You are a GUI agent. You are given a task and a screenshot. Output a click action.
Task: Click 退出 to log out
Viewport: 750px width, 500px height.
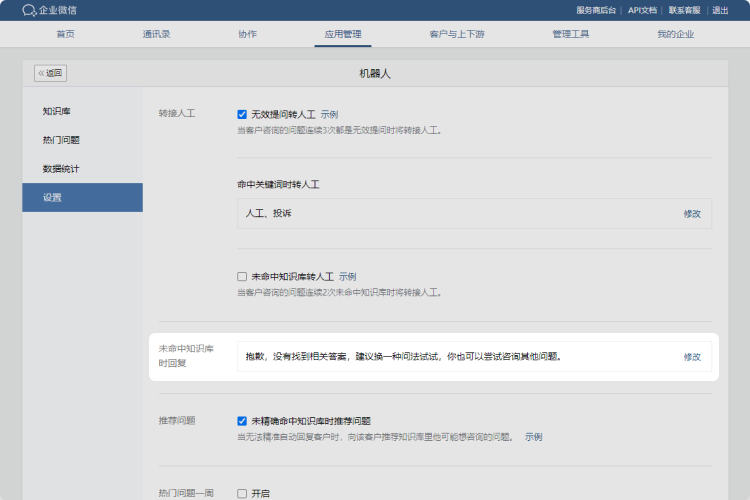(720, 11)
